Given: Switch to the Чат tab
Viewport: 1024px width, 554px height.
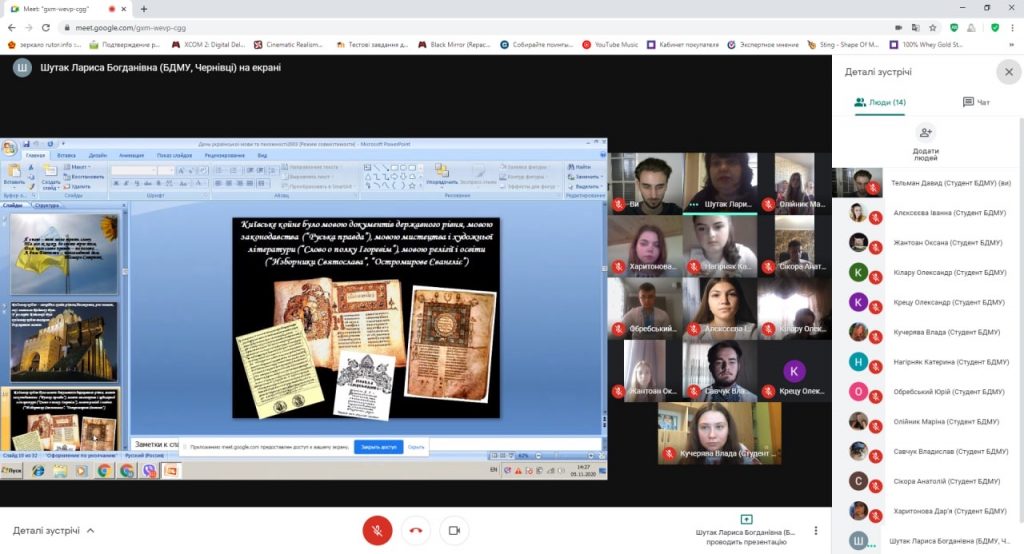Looking at the screenshot, I should 976,102.
